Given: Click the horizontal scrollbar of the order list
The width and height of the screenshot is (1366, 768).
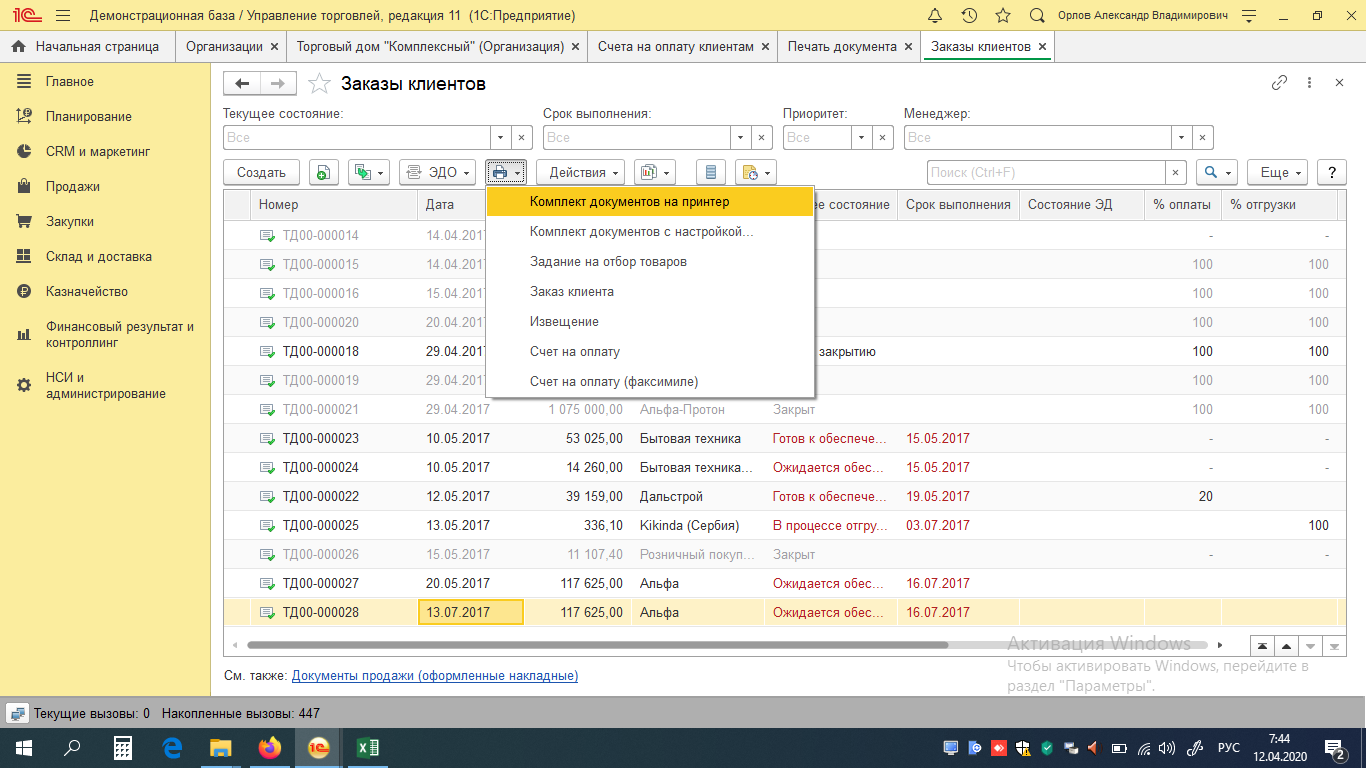Looking at the screenshot, I should point(597,645).
